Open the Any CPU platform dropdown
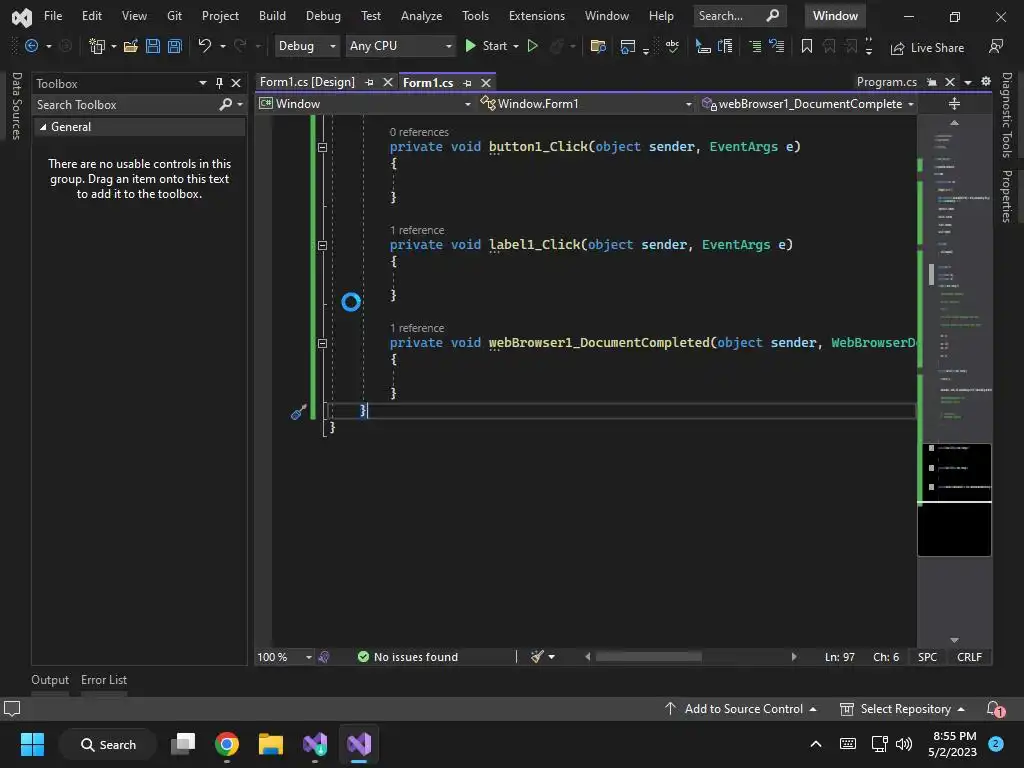The width and height of the screenshot is (1024, 768). [x=400, y=46]
